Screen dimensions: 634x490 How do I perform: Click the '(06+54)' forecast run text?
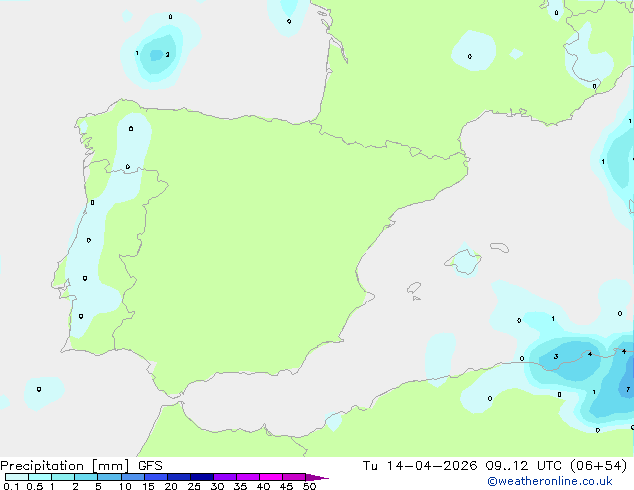(598, 466)
